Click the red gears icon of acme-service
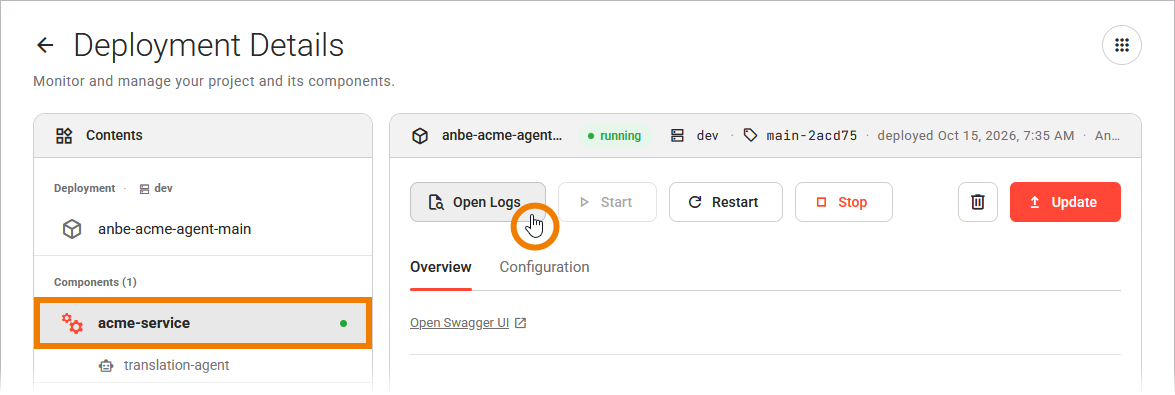 (x=72, y=323)
